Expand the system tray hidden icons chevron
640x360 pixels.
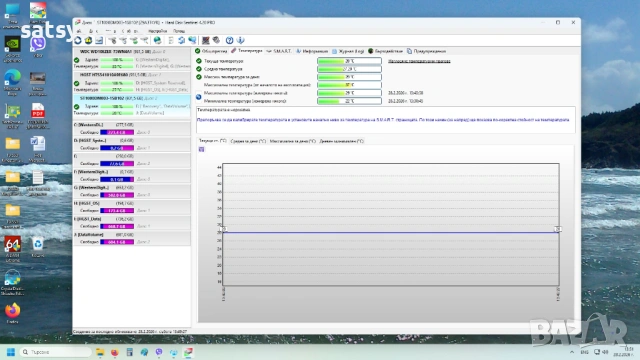(572, 352)
